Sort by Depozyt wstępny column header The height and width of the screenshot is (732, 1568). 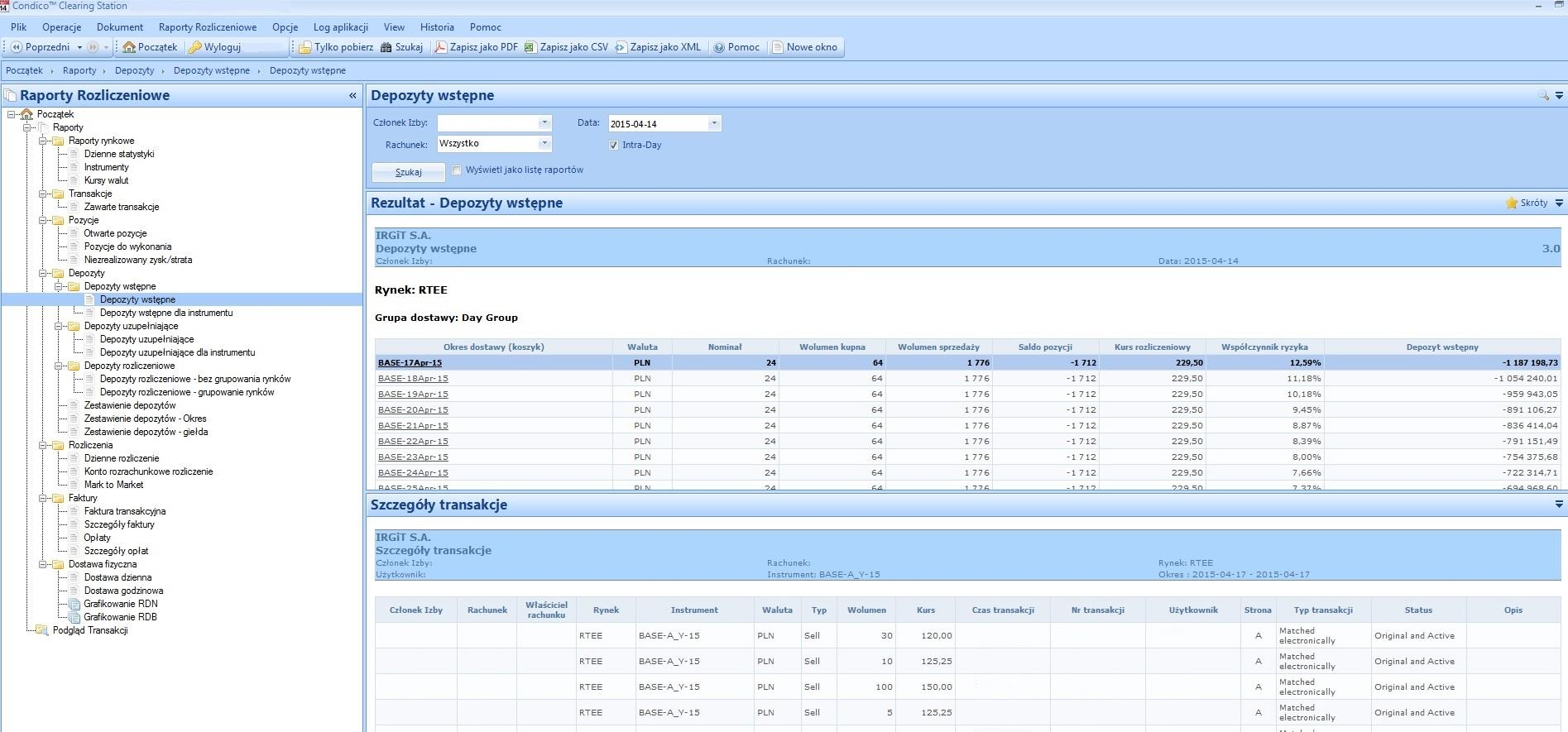1442,347
